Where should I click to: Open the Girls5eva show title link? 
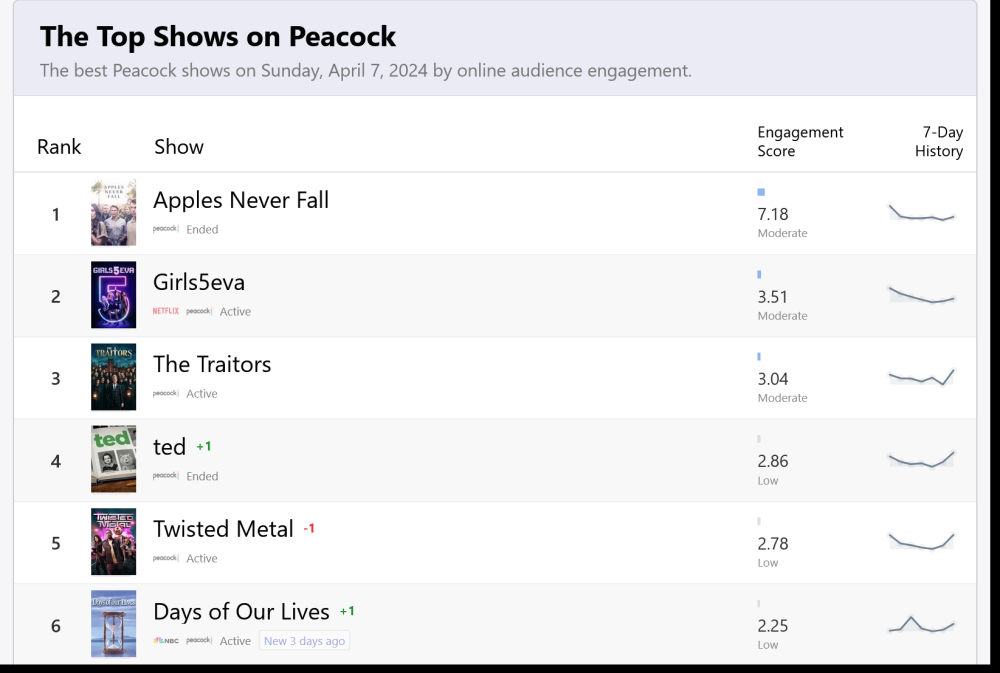click(199, 282)
